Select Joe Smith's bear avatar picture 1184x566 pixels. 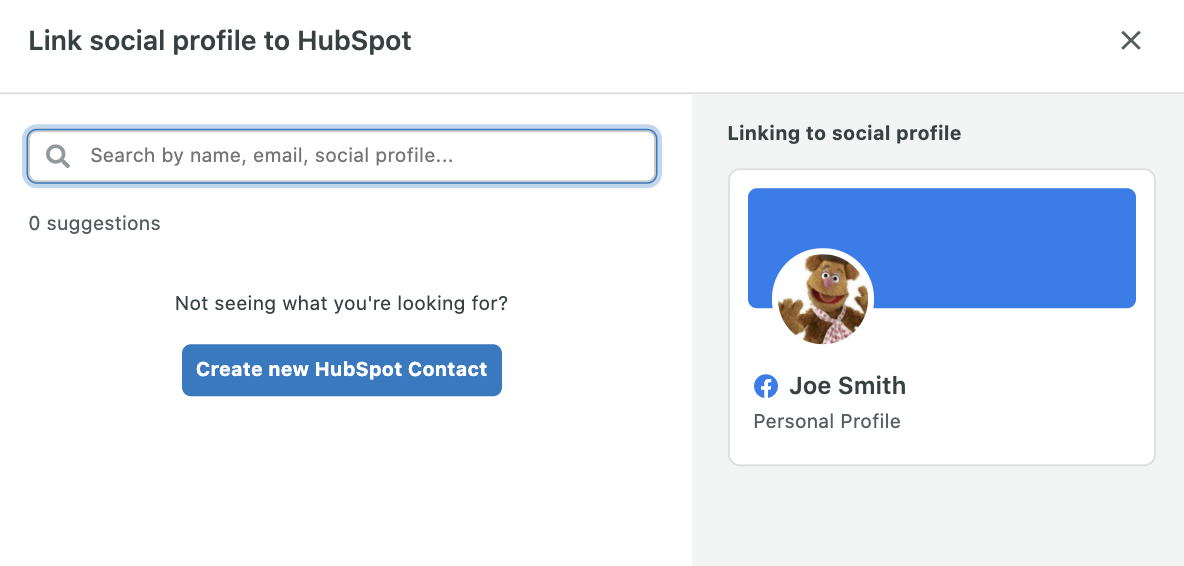click(x=823, y=299)
